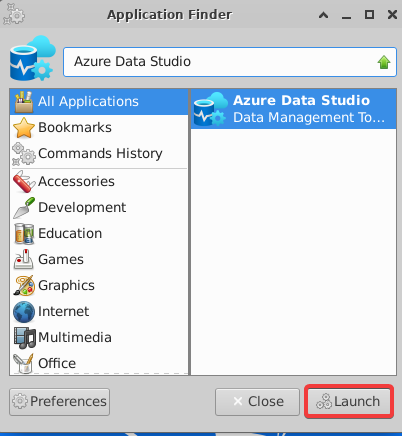Click the Education chemistry flask icon
Screen dimensions: 402x436
[x=24, y=234]
